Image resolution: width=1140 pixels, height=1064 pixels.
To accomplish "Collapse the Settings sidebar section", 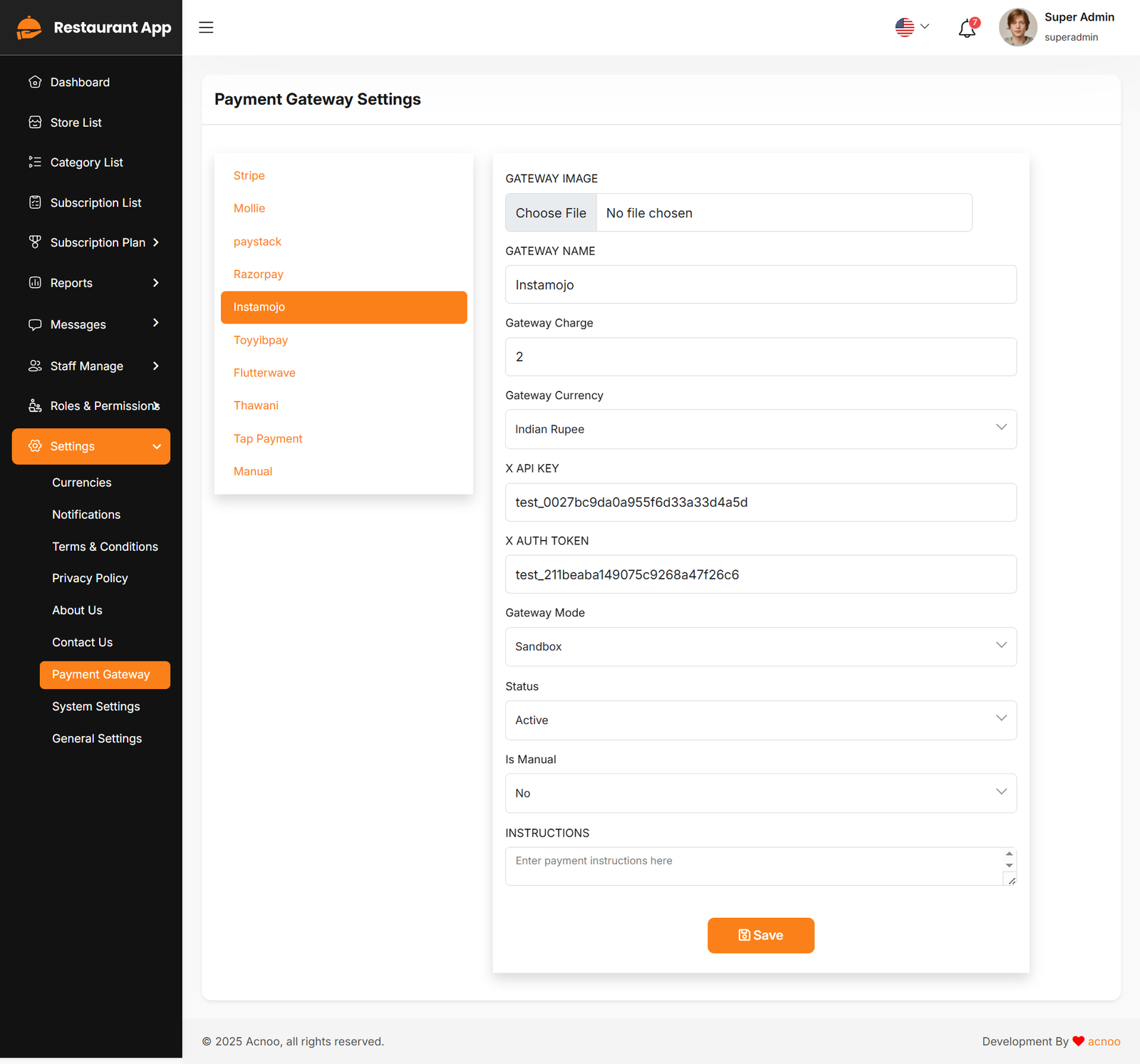I will coord(91,447).
